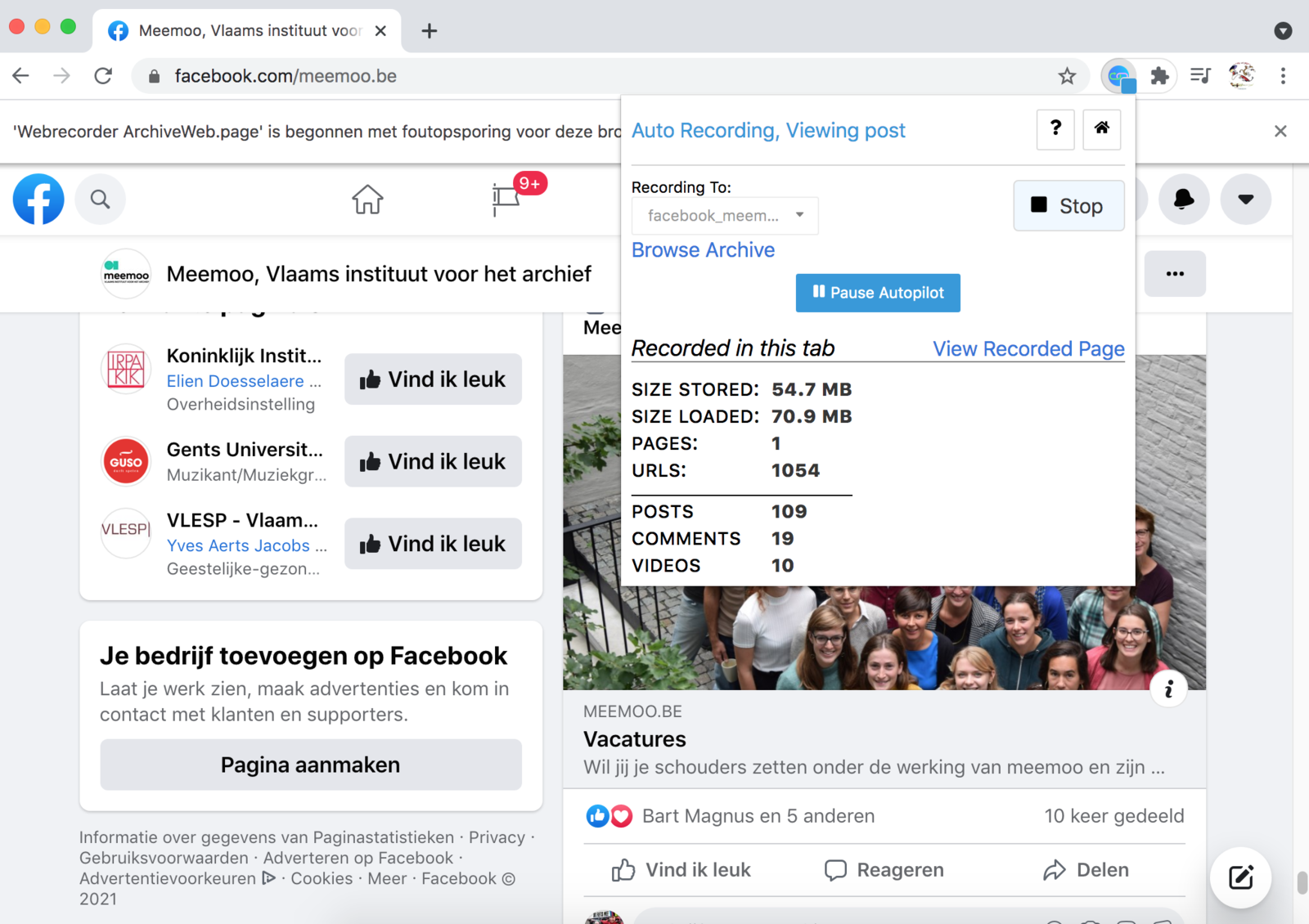Viewport: 1309px width, 924px height.
Task: Click the Browse Archive link
Action: 703,250
